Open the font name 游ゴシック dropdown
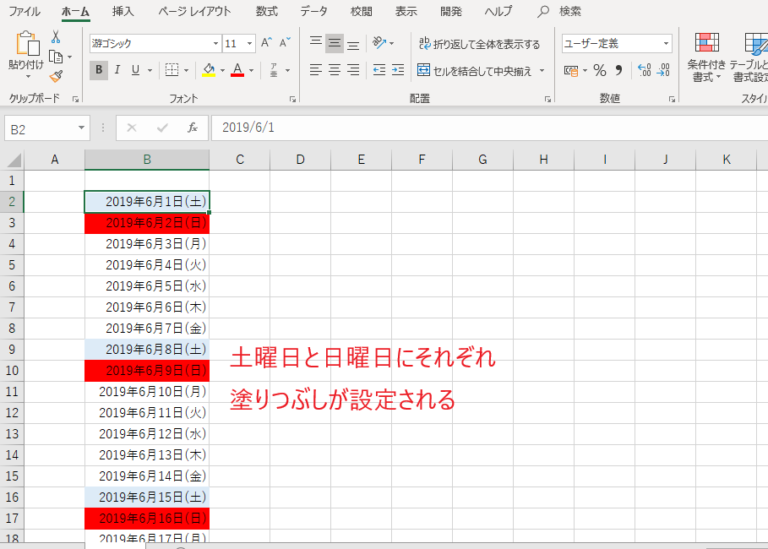Screen dimensions: 768x549 coord(216,44)
